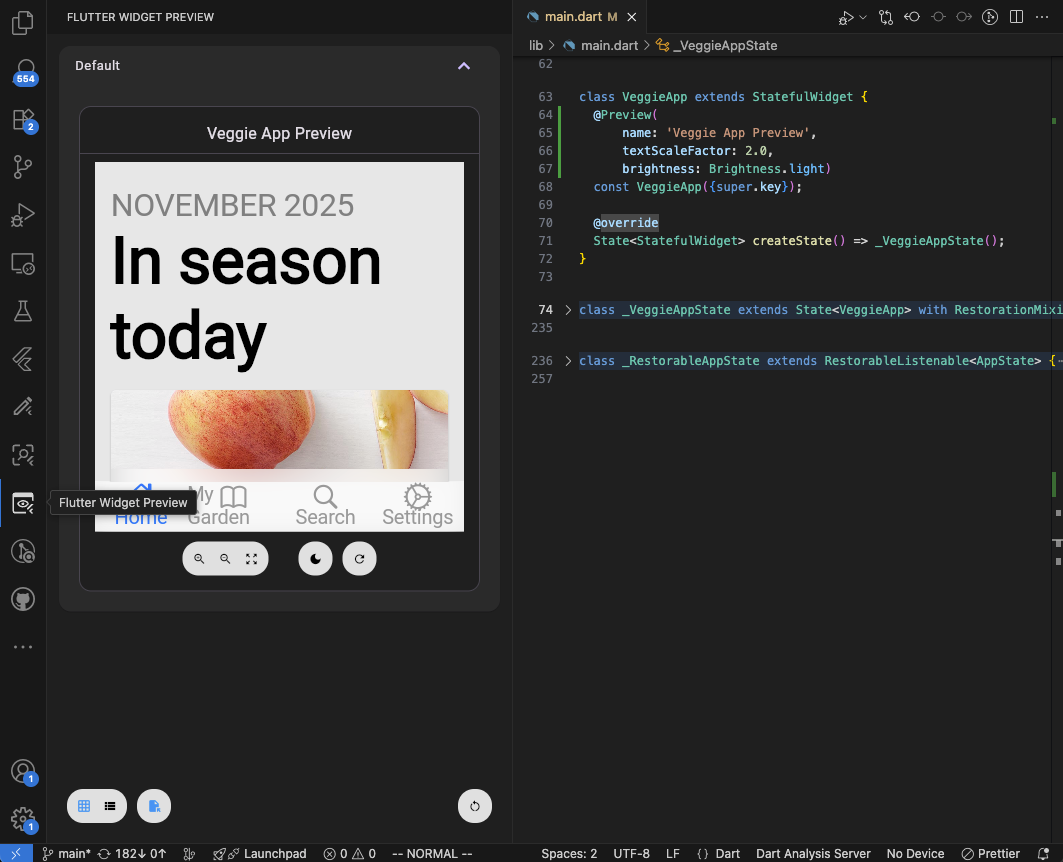Click the GitHub icon in the activity bar
1063x862 pixels.
click(x=23, y=599)
